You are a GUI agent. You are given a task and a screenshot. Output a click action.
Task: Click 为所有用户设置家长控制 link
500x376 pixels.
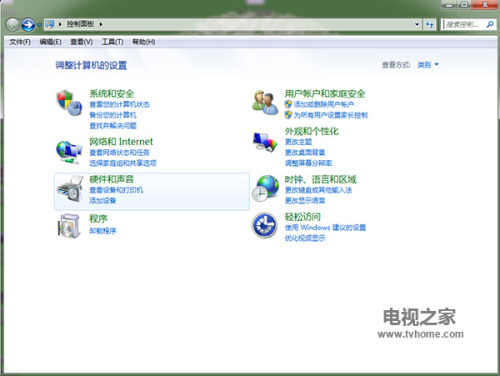click(330, 115)
